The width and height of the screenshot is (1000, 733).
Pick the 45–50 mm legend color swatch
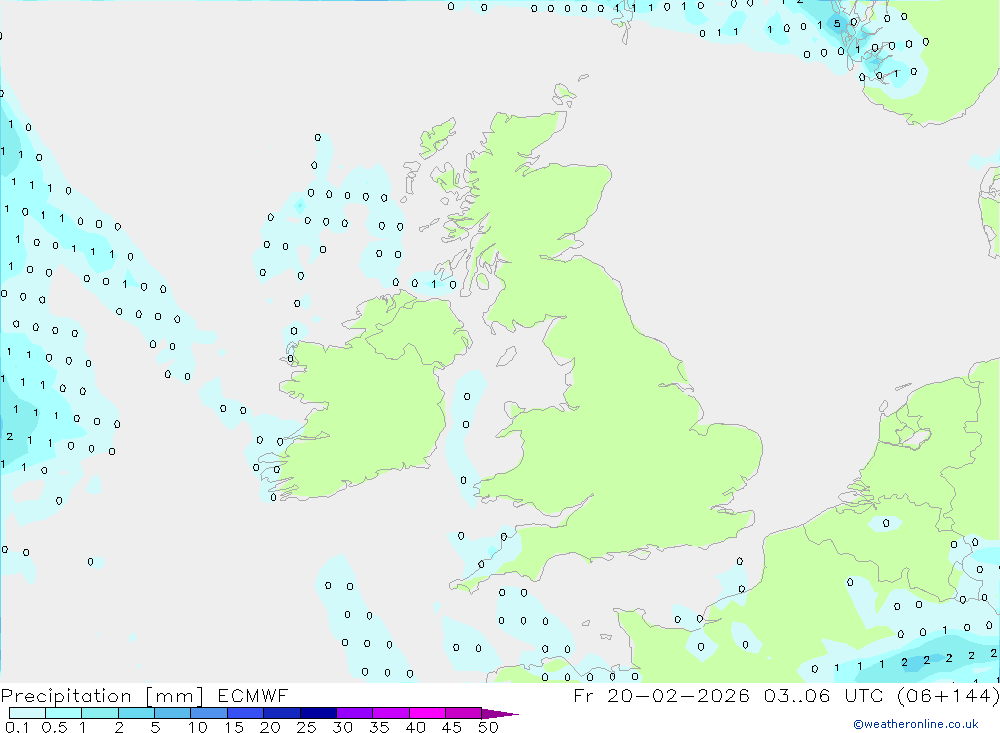tap(464, 713)
